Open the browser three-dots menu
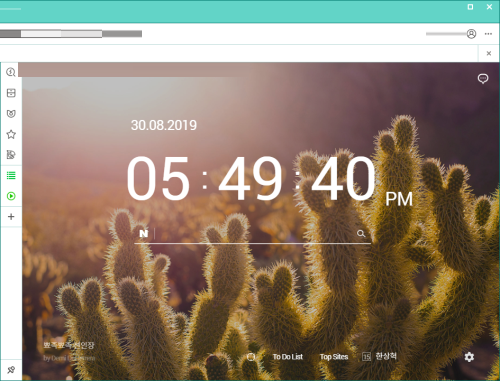Image resolution: width=500 pixels, height=381 pixels. point(488,34)
